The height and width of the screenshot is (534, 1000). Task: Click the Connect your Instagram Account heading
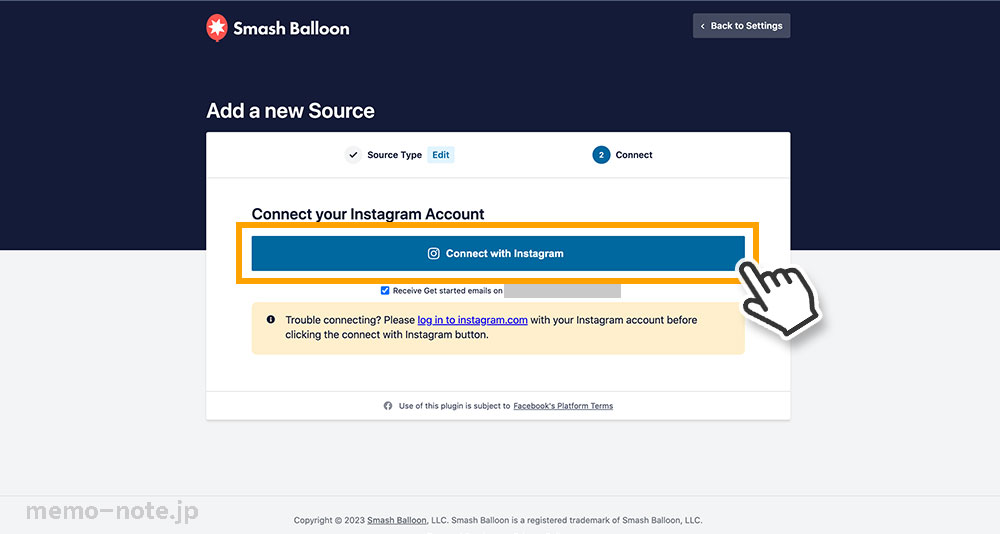coord(368,214)
